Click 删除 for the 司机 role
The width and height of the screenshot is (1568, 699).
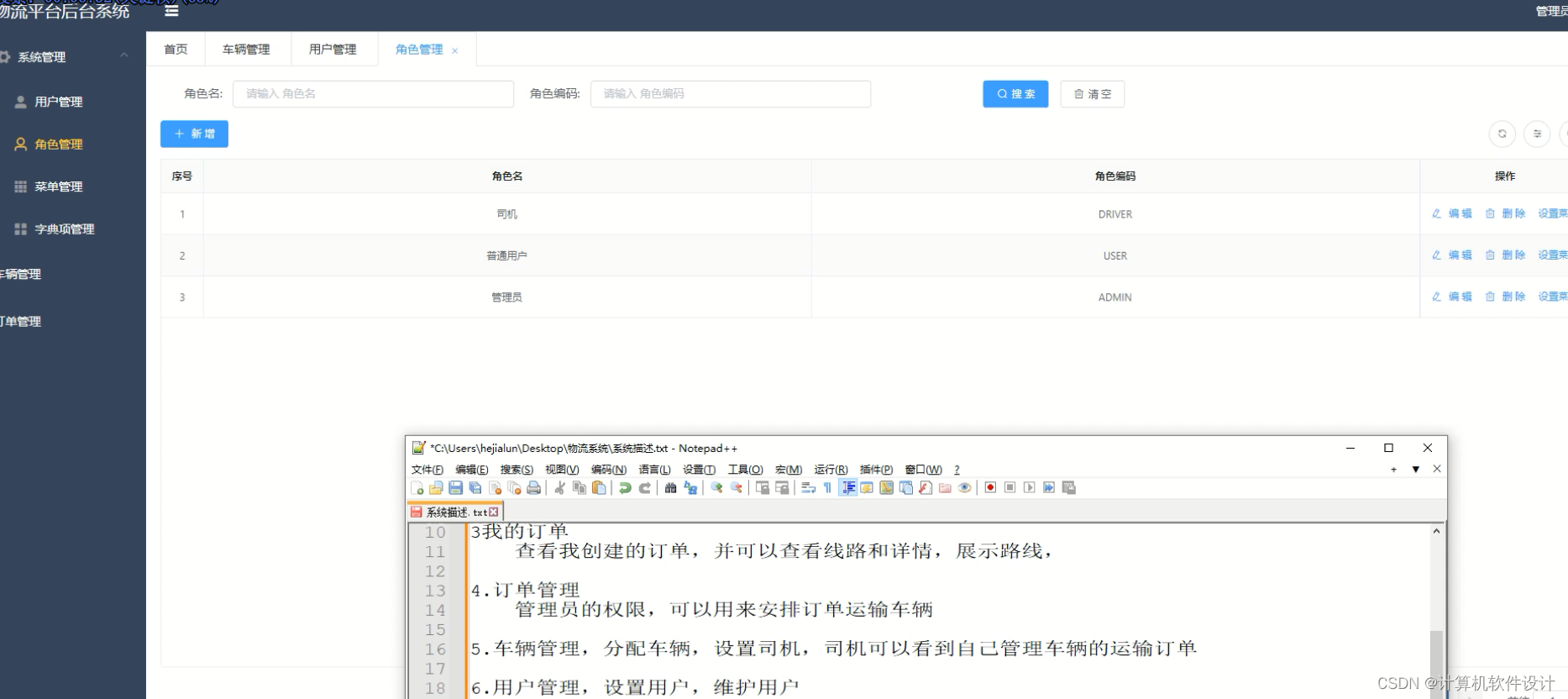pos(1505,213)
